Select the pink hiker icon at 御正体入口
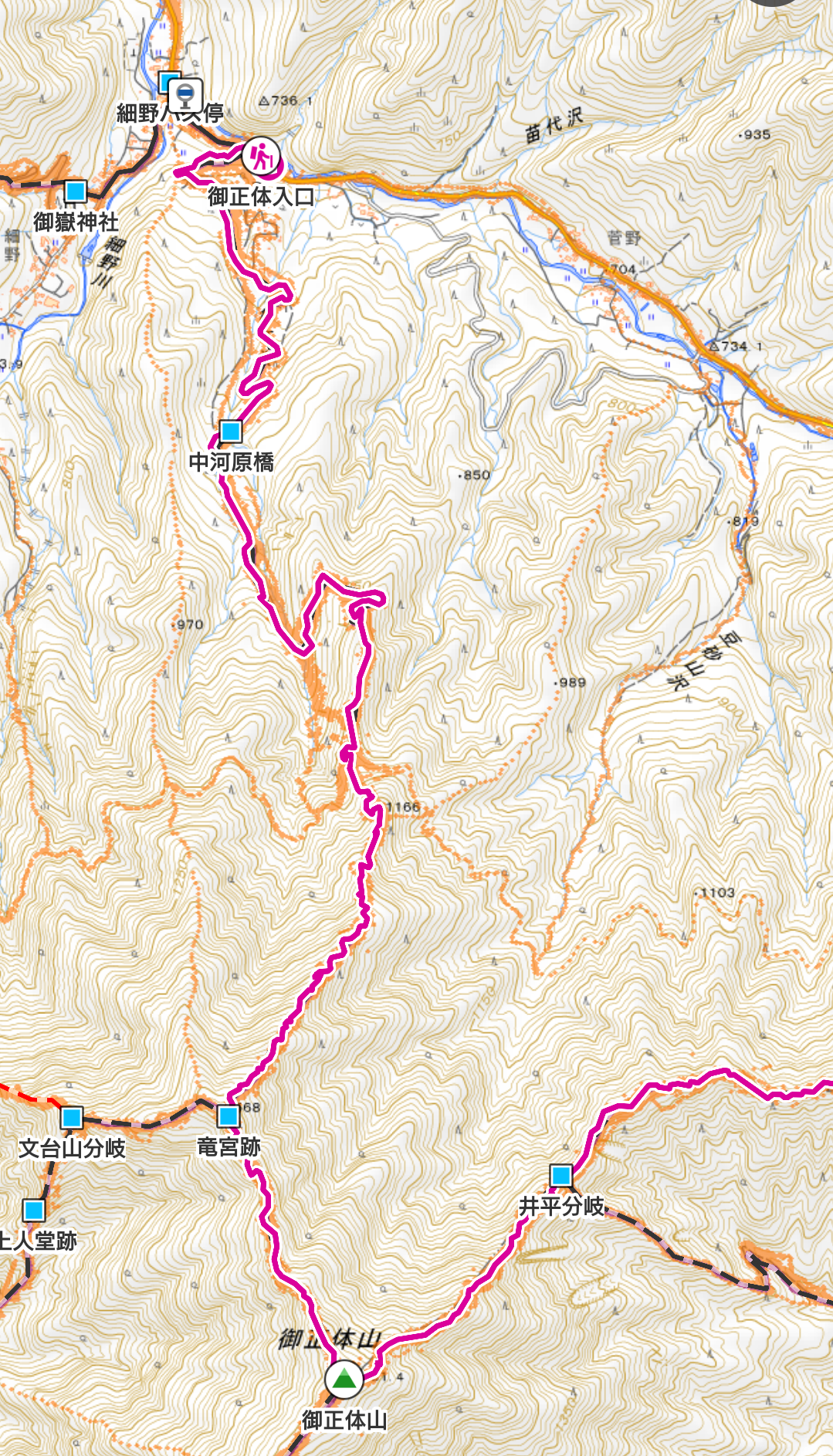833x1456 pixels. [262, 157]
